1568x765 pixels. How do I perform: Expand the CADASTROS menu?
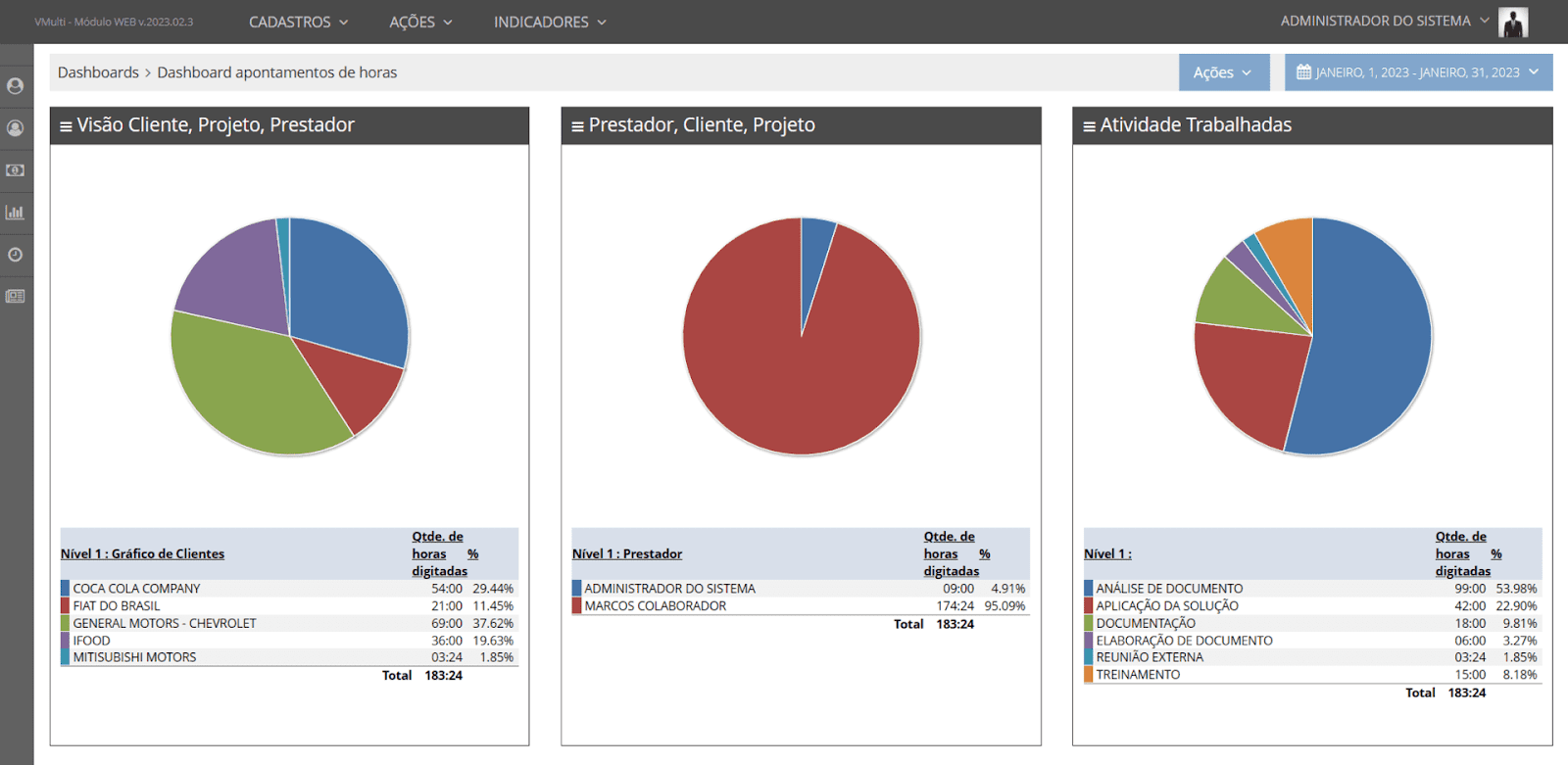(298, 22)
